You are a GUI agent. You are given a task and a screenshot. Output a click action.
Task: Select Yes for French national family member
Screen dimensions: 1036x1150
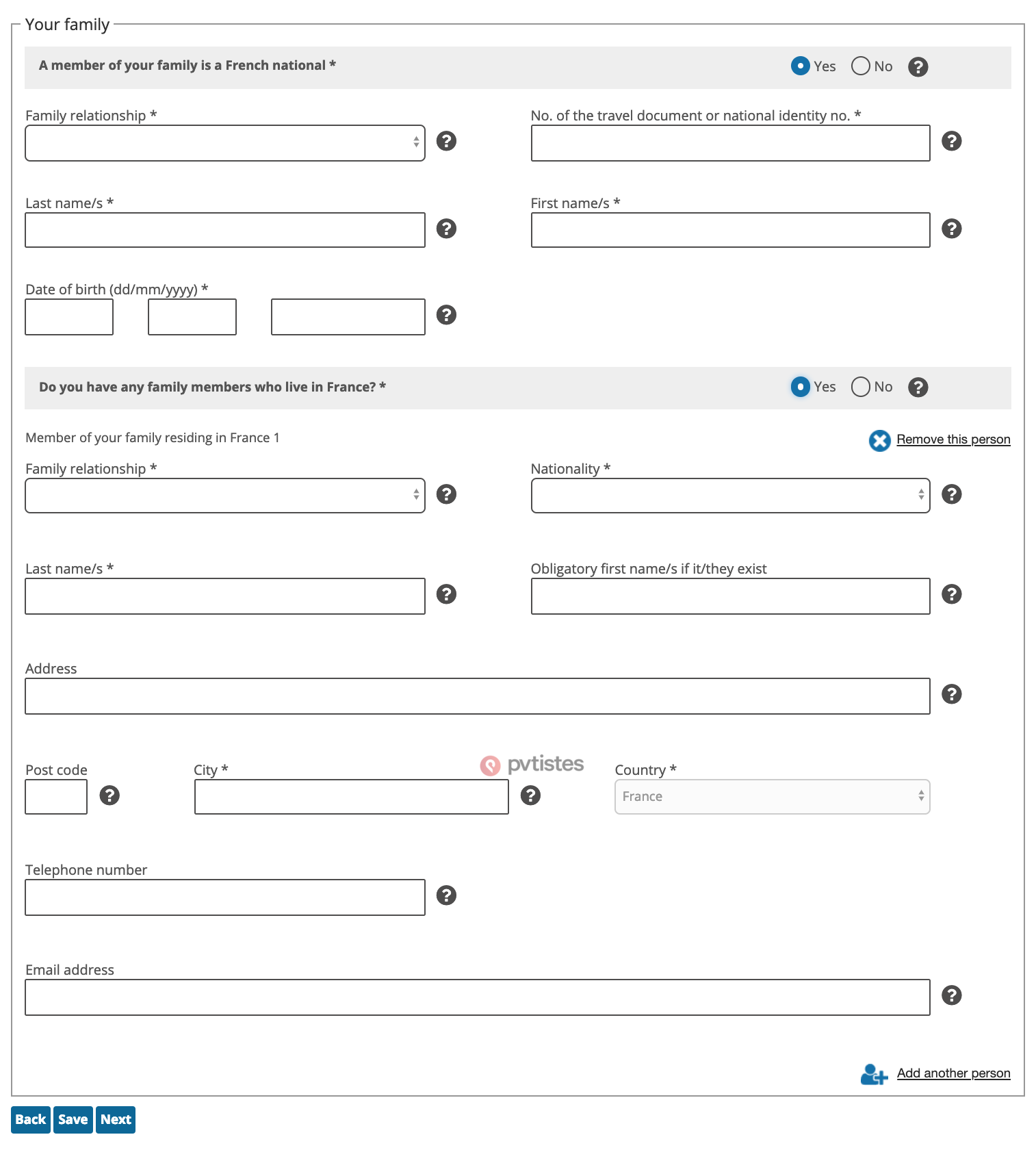[x=800, y=66]
